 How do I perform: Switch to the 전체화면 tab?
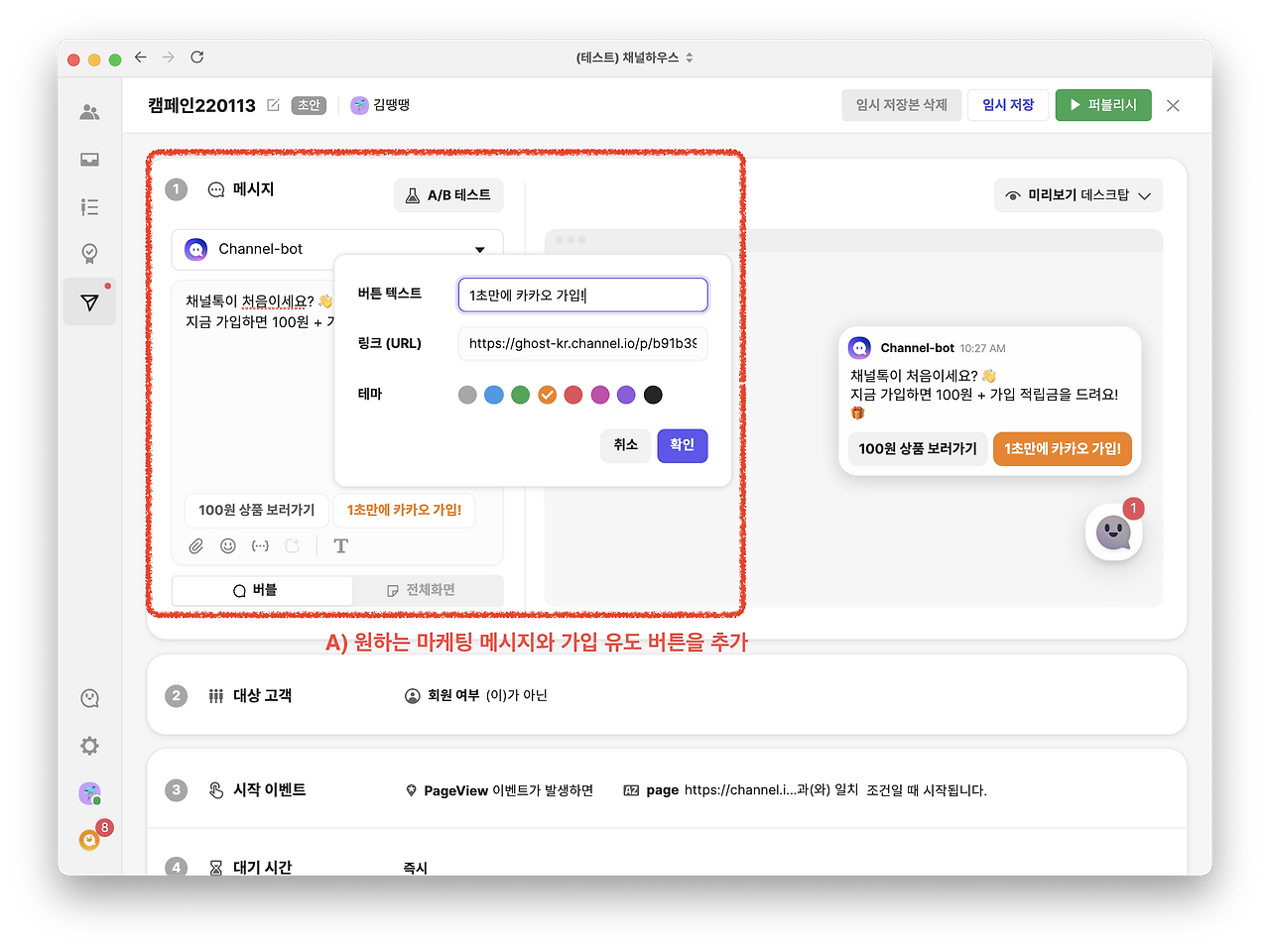click(x=428, y=590)
